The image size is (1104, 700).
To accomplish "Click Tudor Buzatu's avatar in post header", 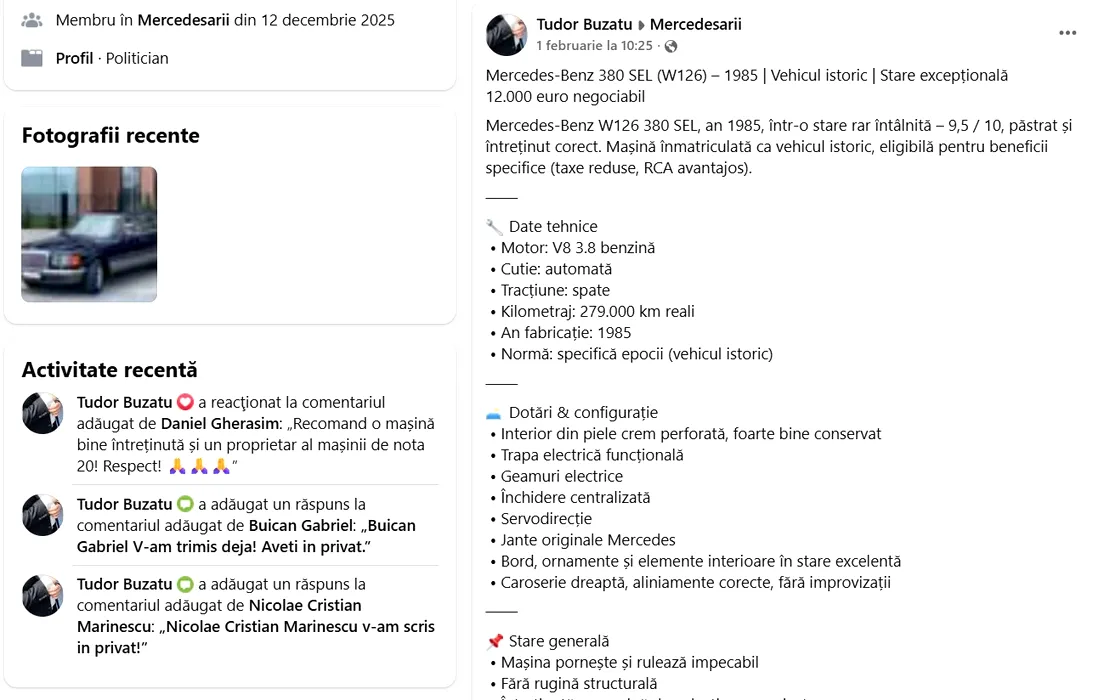I will [x=506, y=35].
